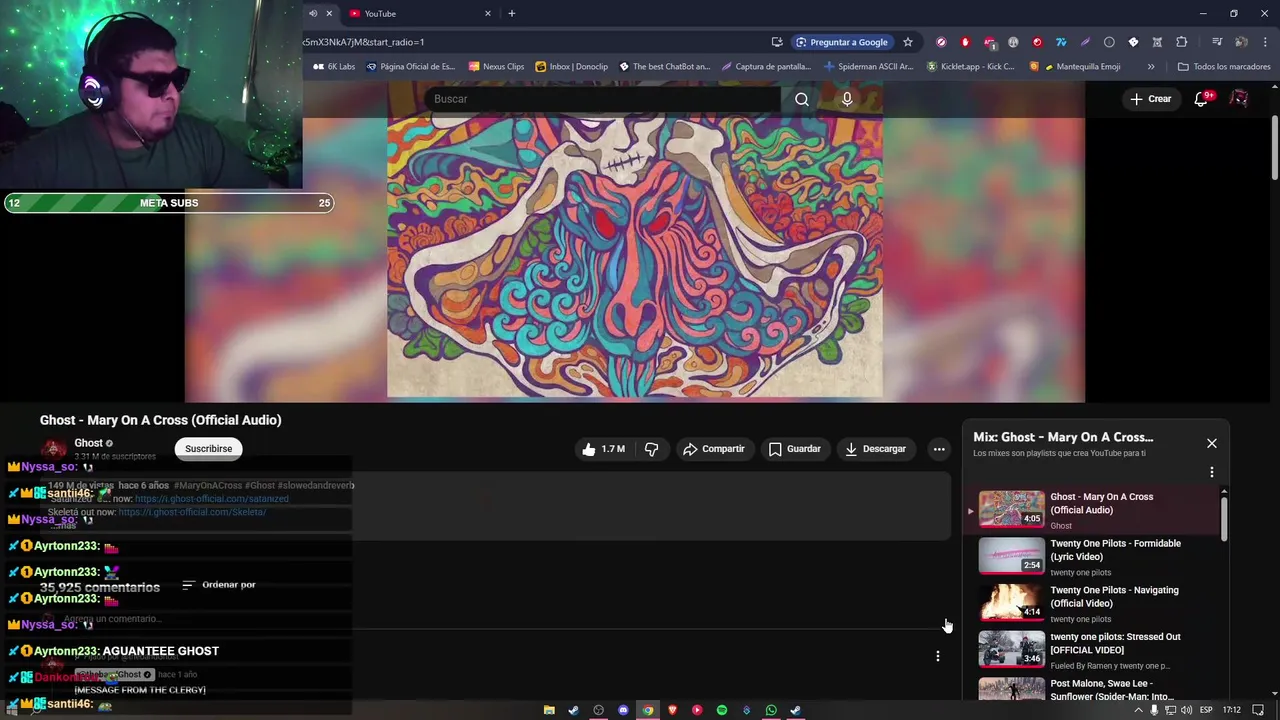The width and height of the screenshot is (1280, 720).
Task: Select twenty one pilots Stressed Out title
Action: [1115, 643]
